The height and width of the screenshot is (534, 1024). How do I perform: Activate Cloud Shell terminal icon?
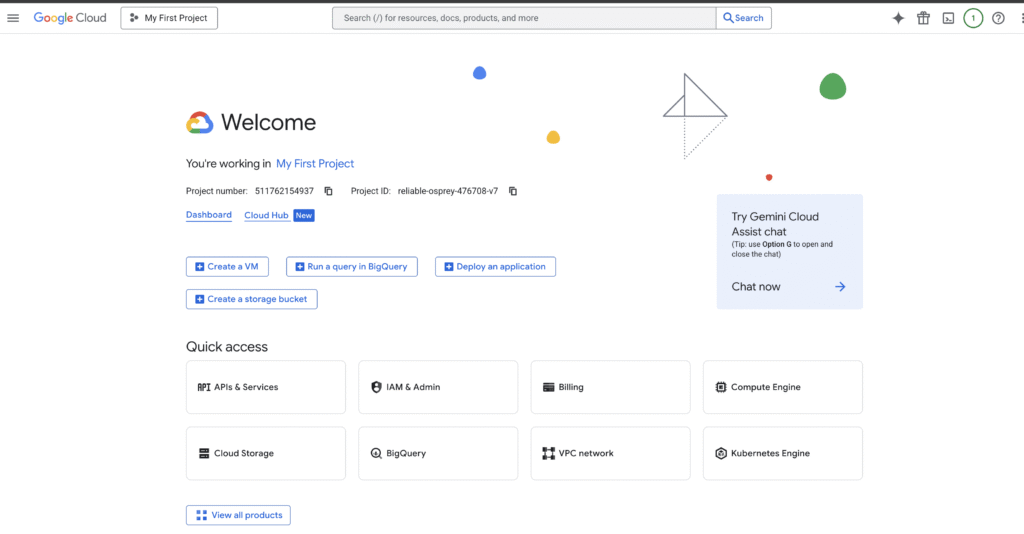(948, 18)
